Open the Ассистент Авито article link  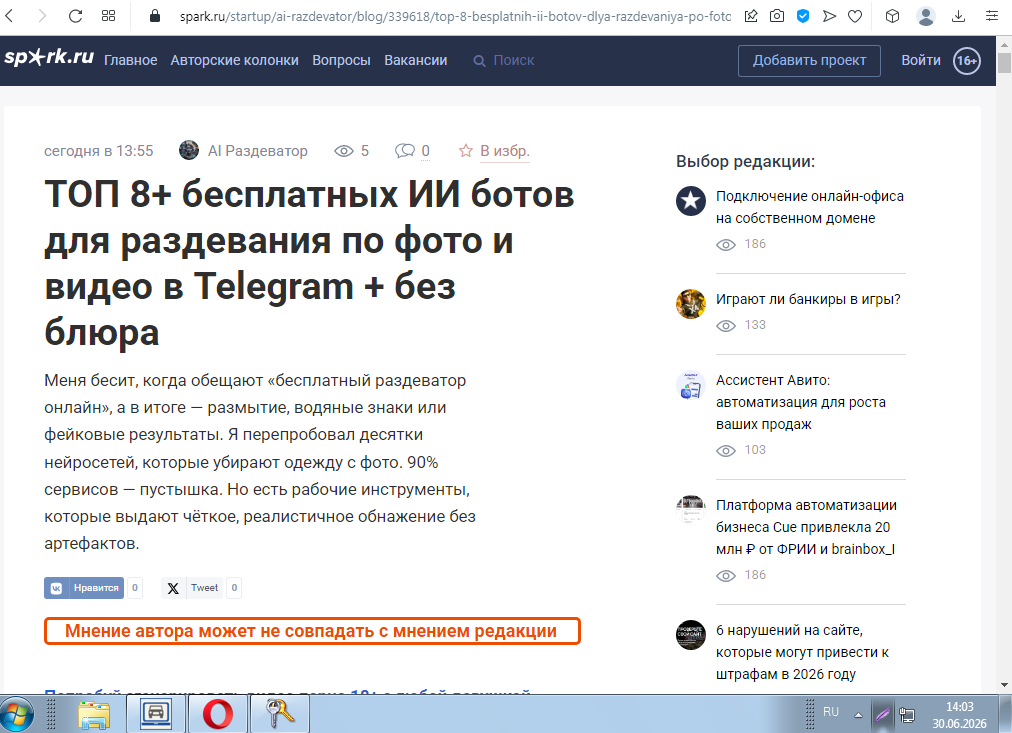[x=800, y=402]
